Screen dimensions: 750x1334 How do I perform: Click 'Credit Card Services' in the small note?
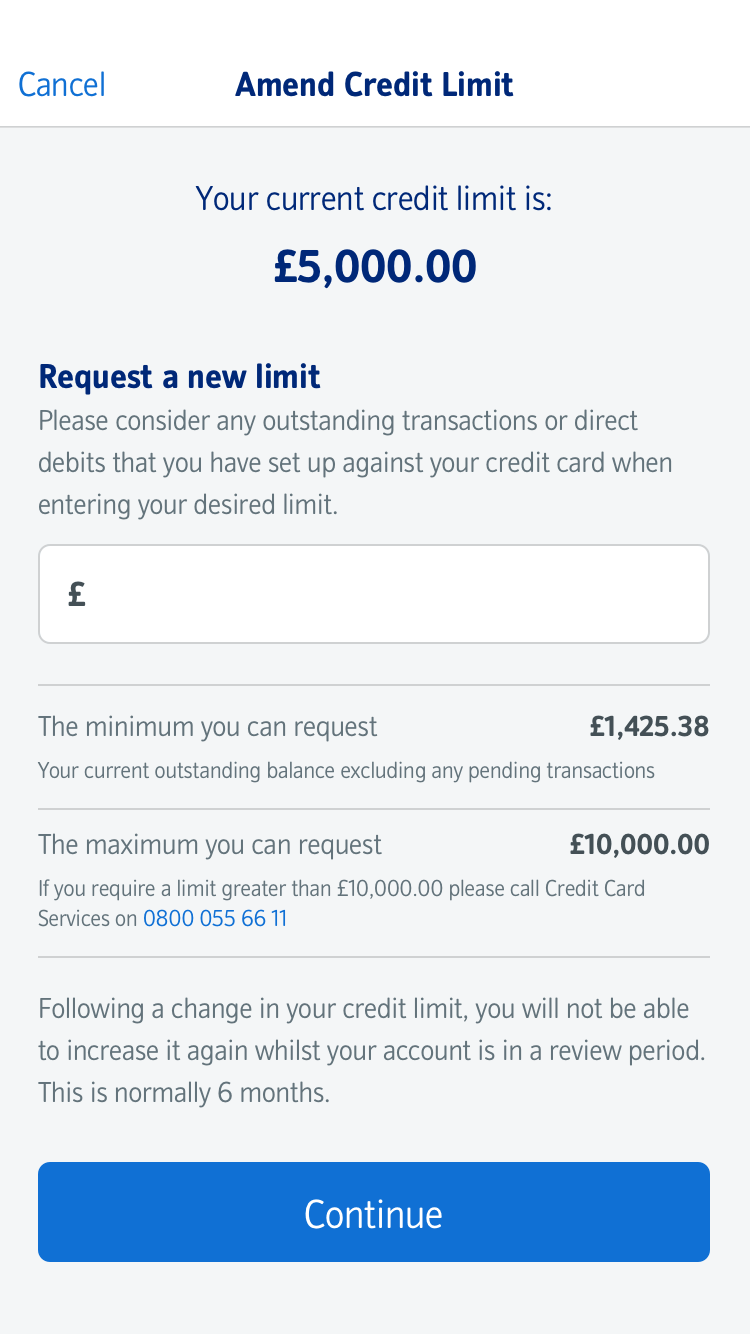[595, 888]
